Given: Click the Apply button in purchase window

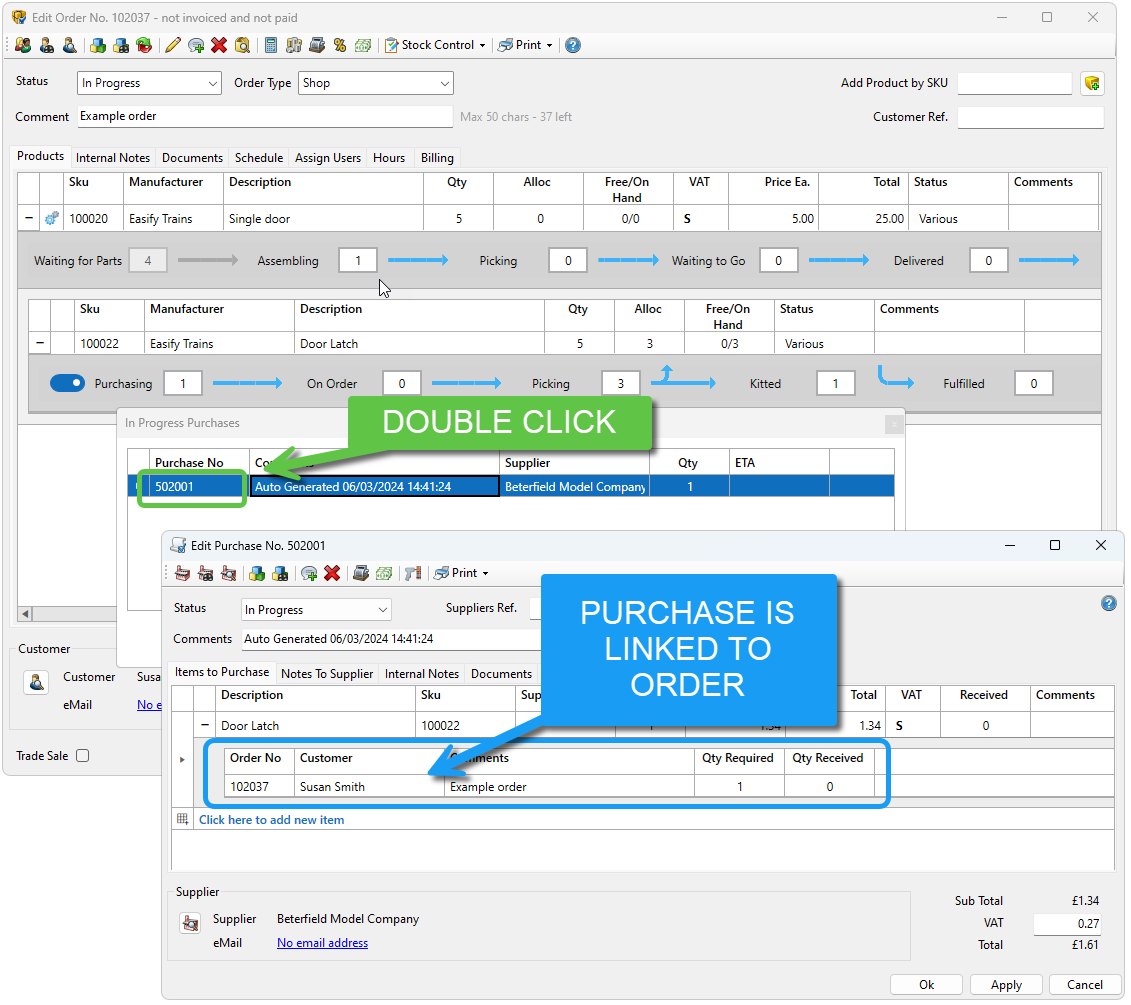Looking at the screenshot, I should [x=1005, y=985].
